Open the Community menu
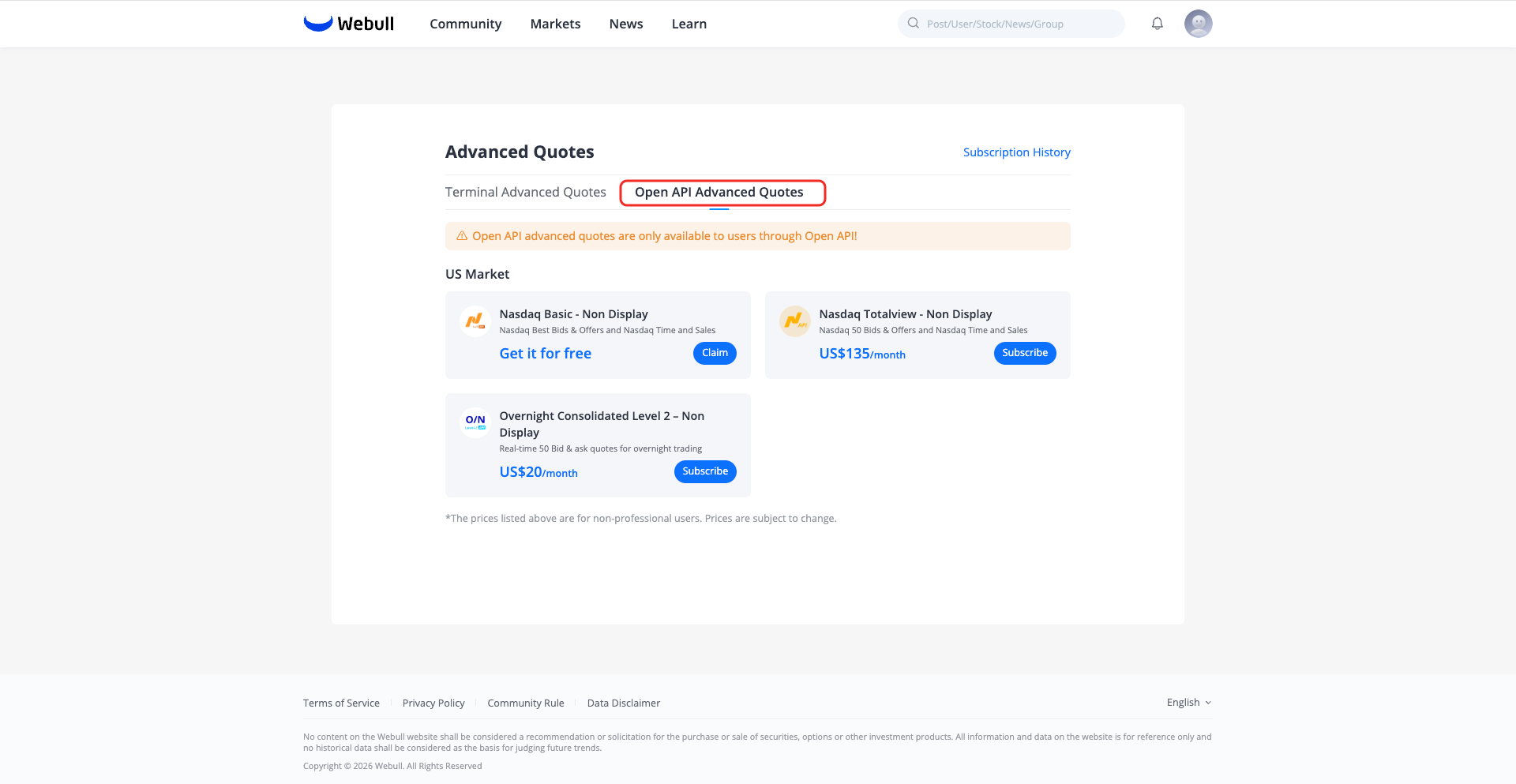The width and height of the screenshot is (1516, 784). coord(466,24)
